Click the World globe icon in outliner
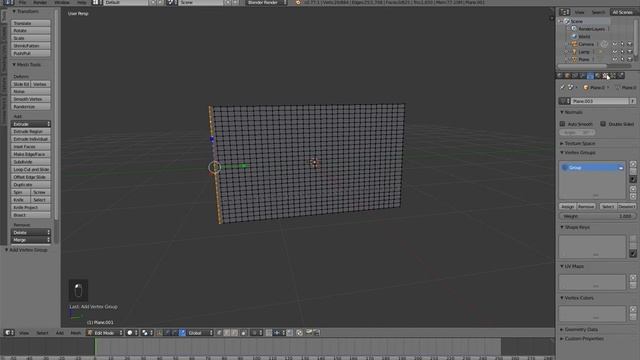Image resolution: width=640 pixels, height=360 pixels. (x=574, y=36)
